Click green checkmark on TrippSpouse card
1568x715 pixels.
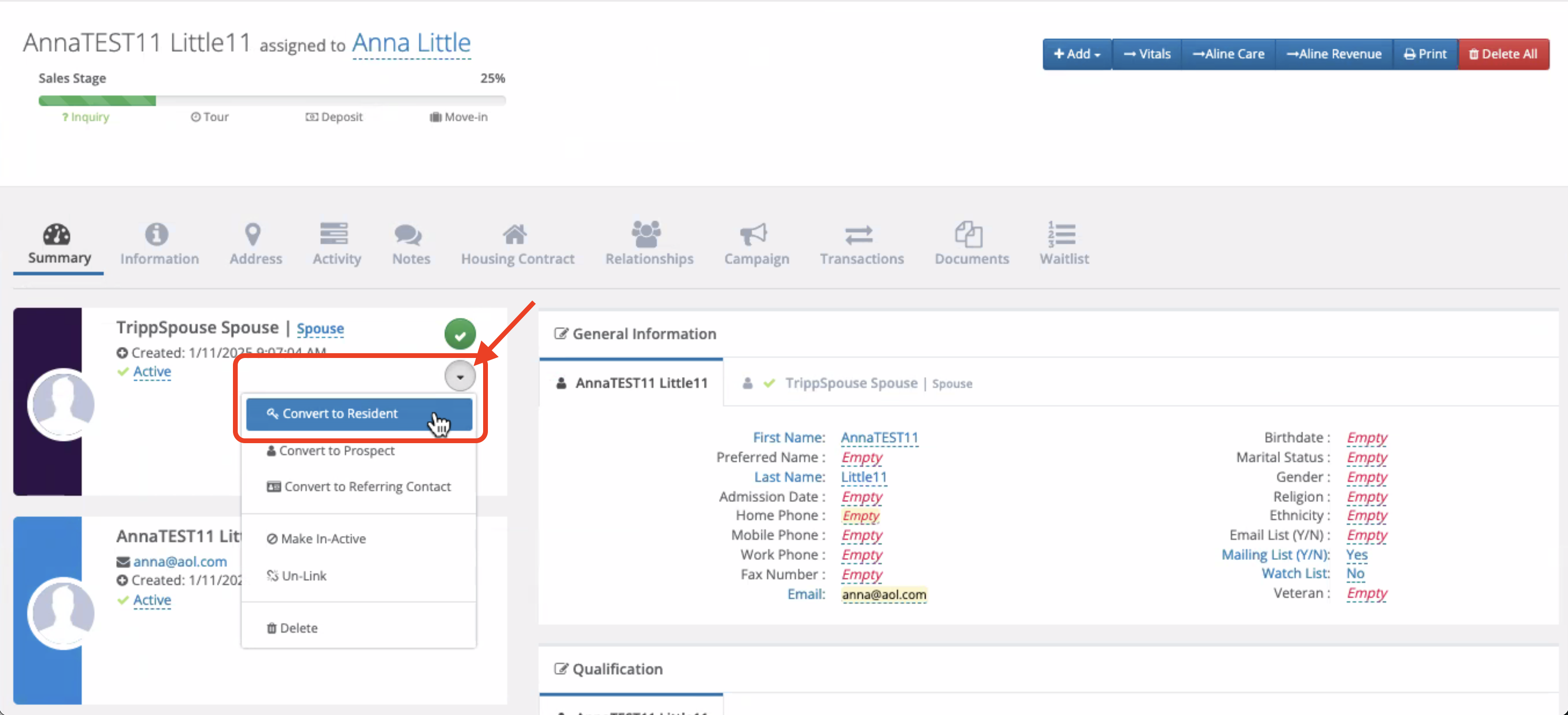[460, 335]
